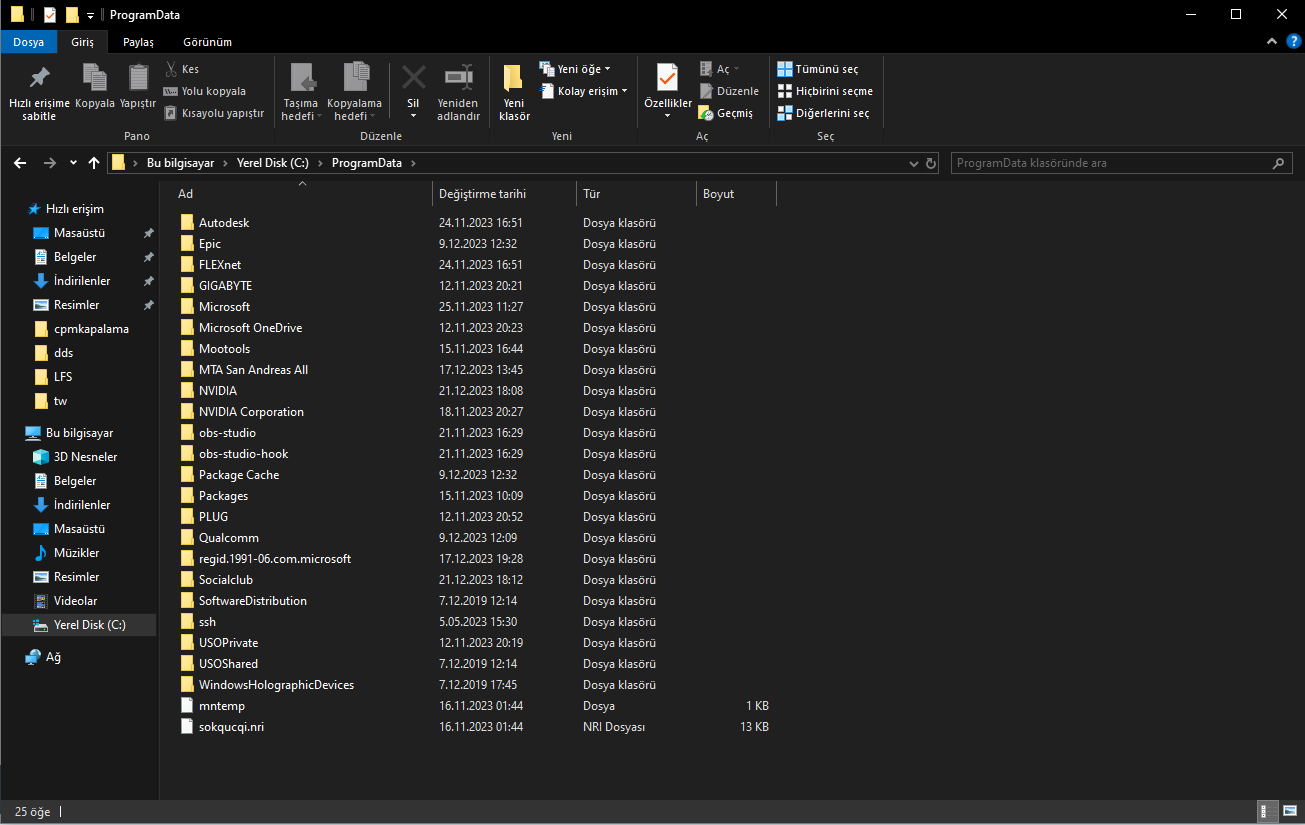
Task: Open Taşıma hedefi move-to dropdown
Action: point(300,92)
